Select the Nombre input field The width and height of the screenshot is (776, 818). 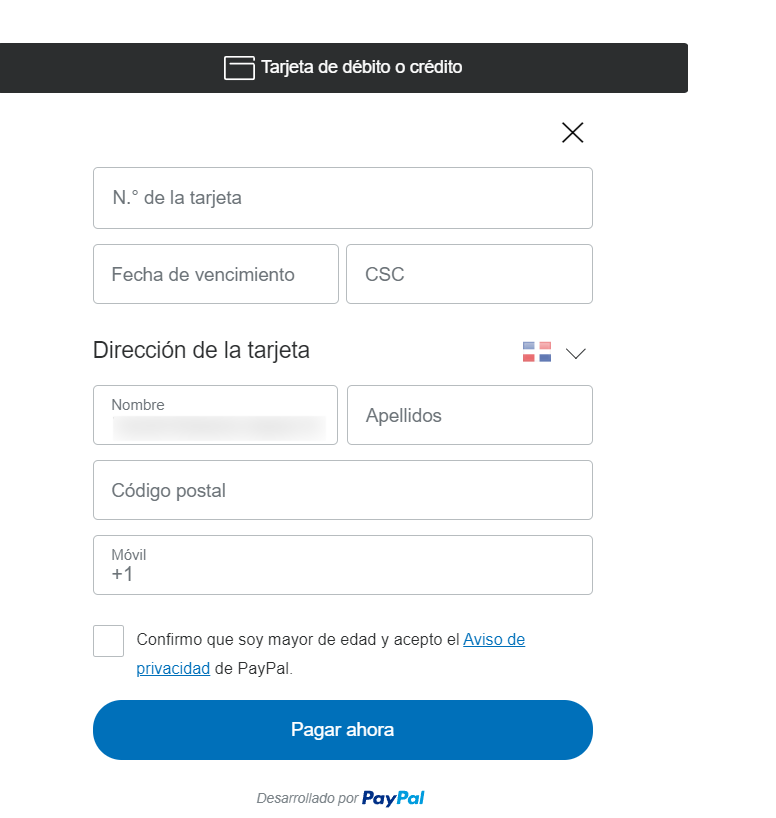(216, 415)
